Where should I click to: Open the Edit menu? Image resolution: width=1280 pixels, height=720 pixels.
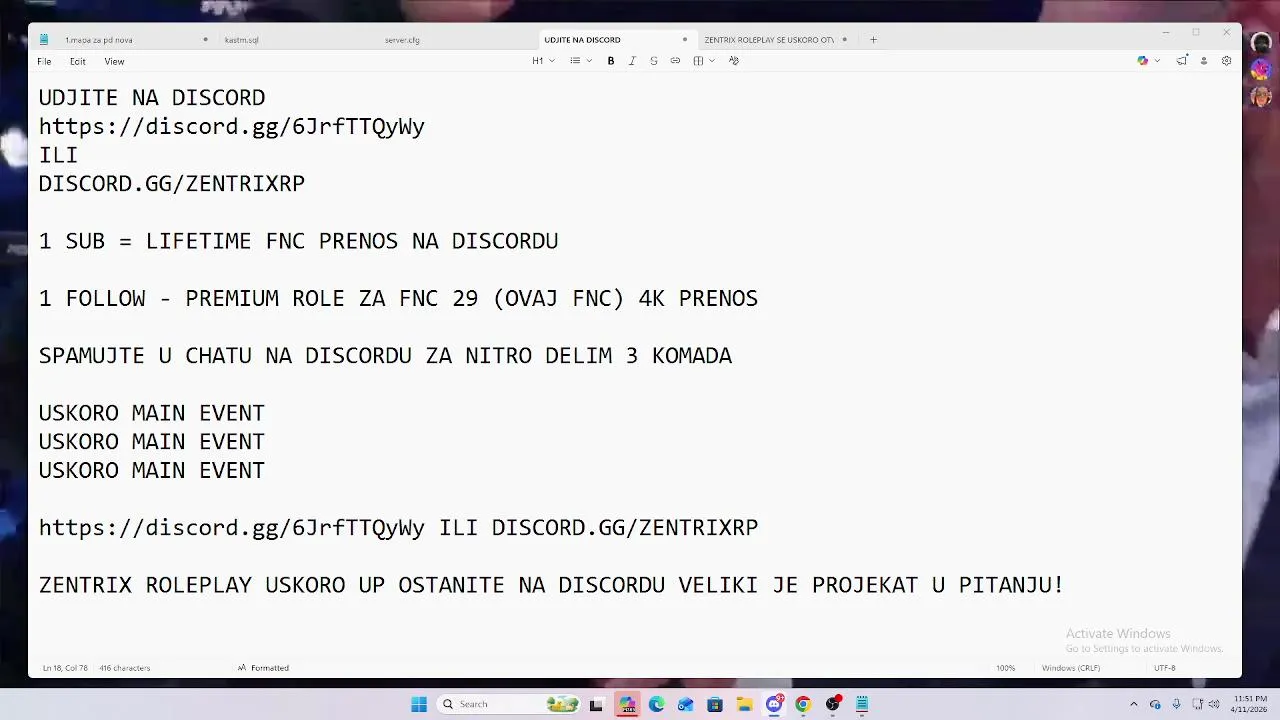click(x=78, y=62)
